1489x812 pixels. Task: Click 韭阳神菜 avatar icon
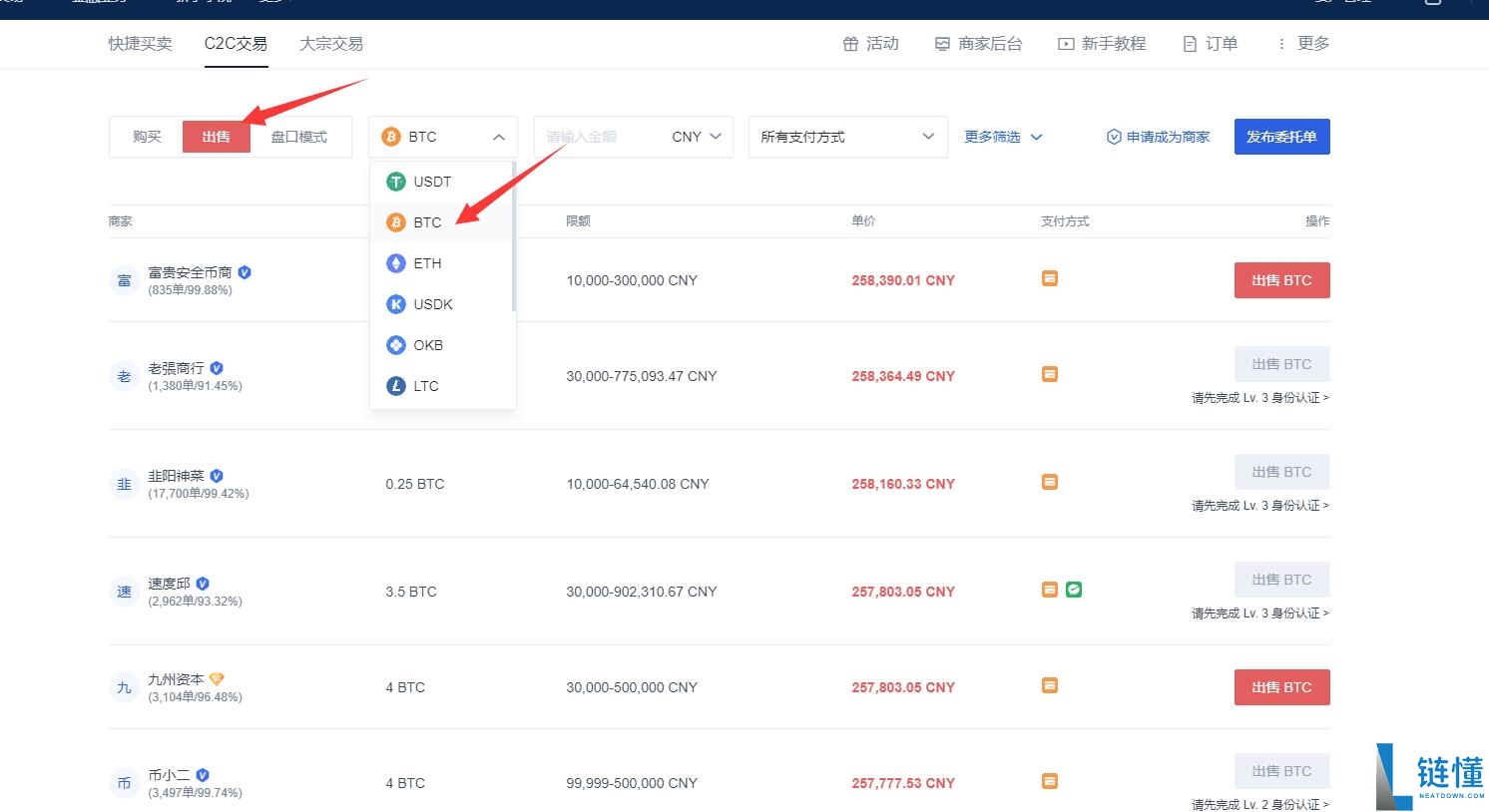pyautogui.click(x=124, y=484)
